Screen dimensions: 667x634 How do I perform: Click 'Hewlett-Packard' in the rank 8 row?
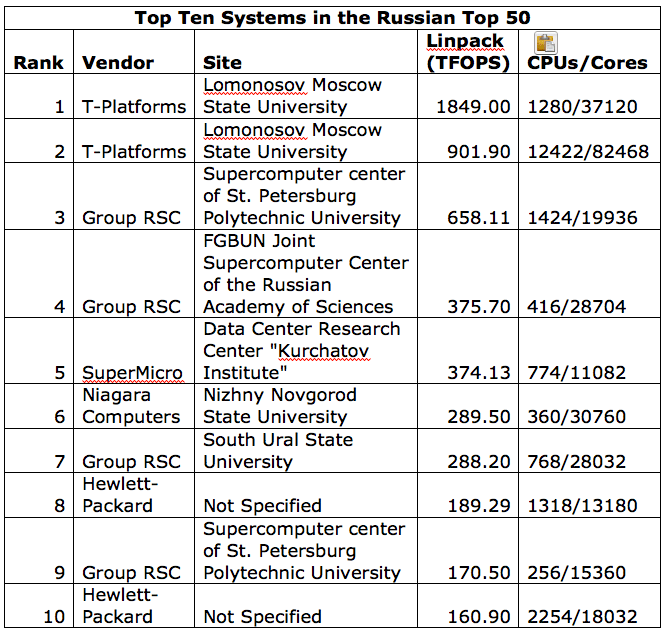tap(120, 495)
